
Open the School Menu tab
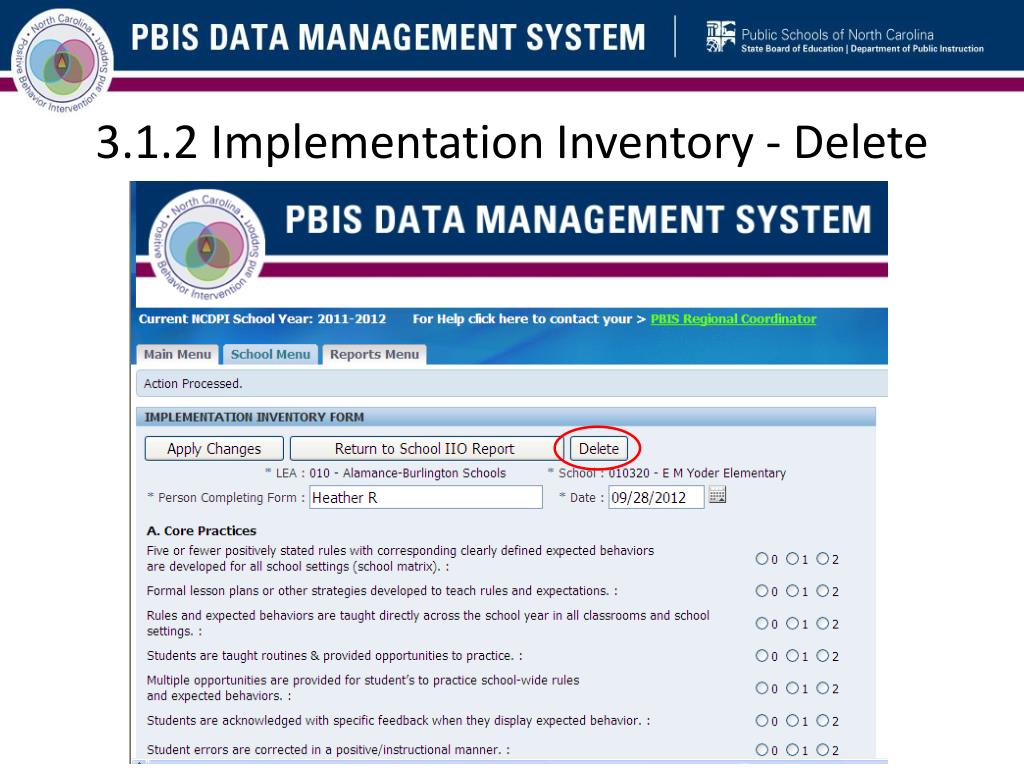point(270,355)
